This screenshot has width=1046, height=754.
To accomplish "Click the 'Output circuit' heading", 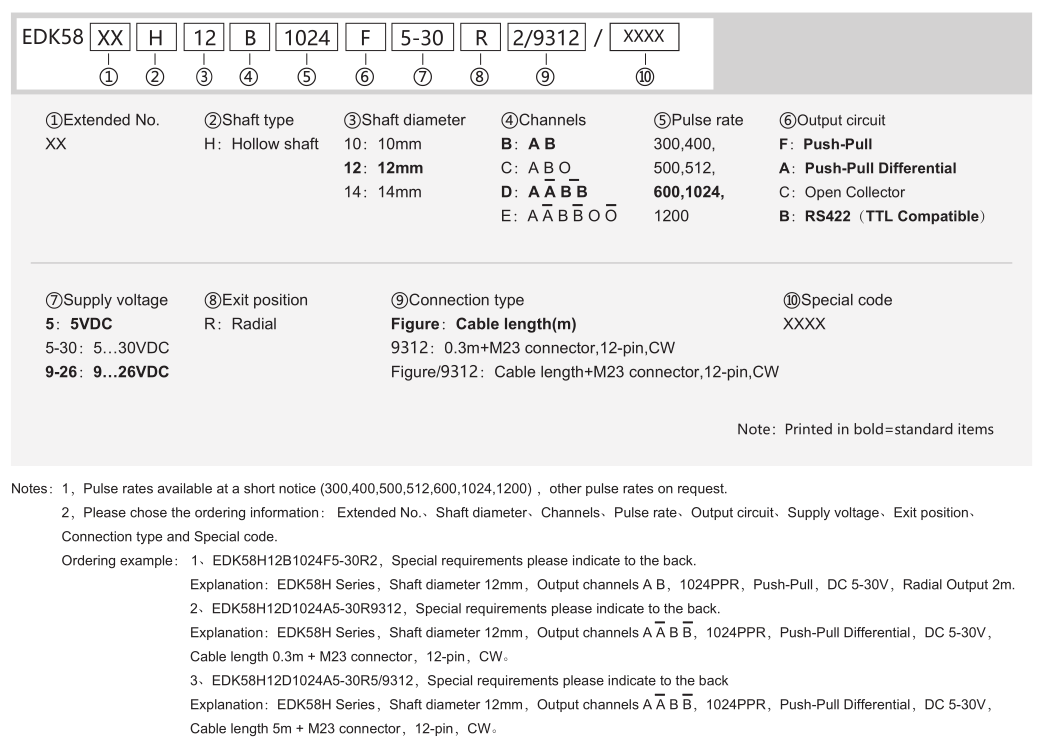I will [x=832, y=120].
